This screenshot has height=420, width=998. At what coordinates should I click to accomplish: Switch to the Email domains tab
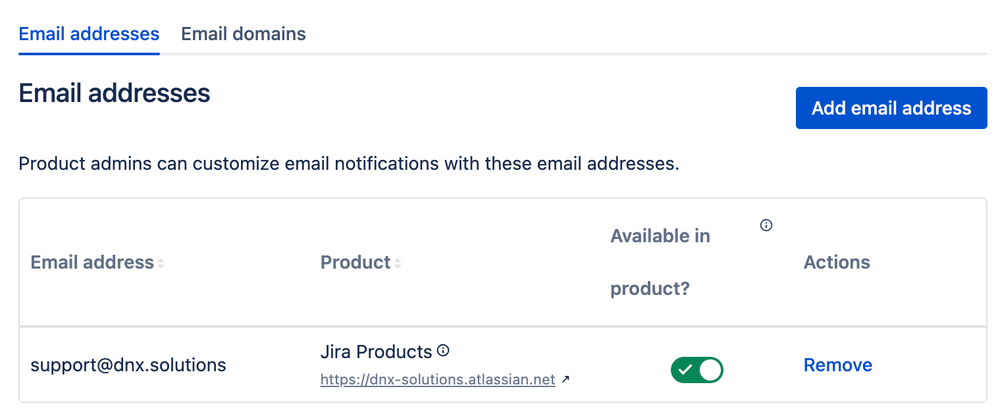[243, 34]
